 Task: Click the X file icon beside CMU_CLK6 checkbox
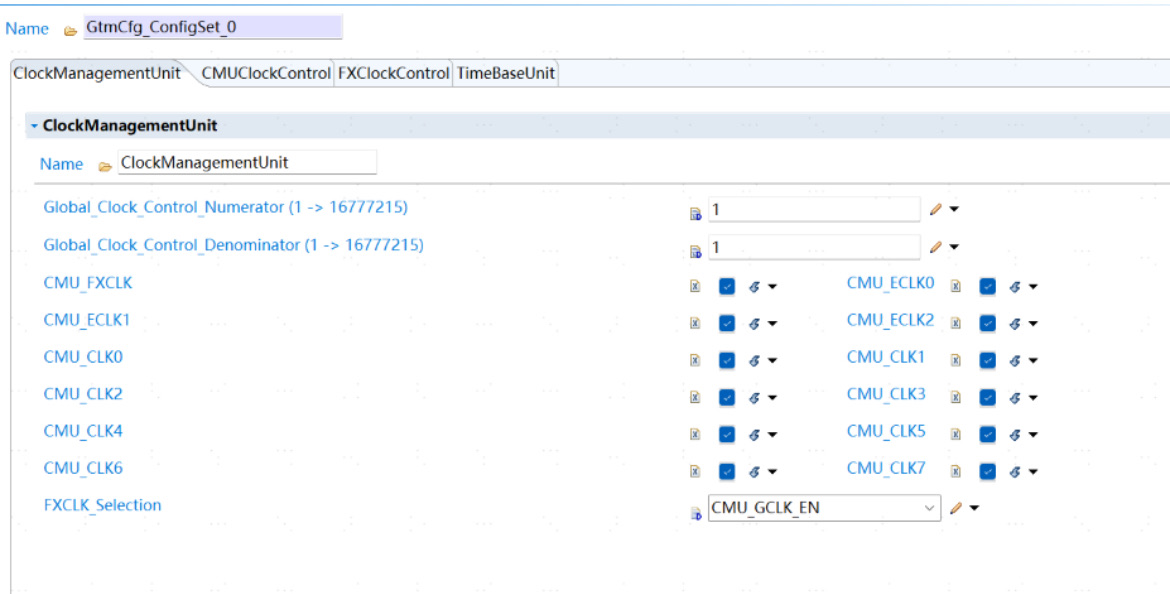pos(695,472)
